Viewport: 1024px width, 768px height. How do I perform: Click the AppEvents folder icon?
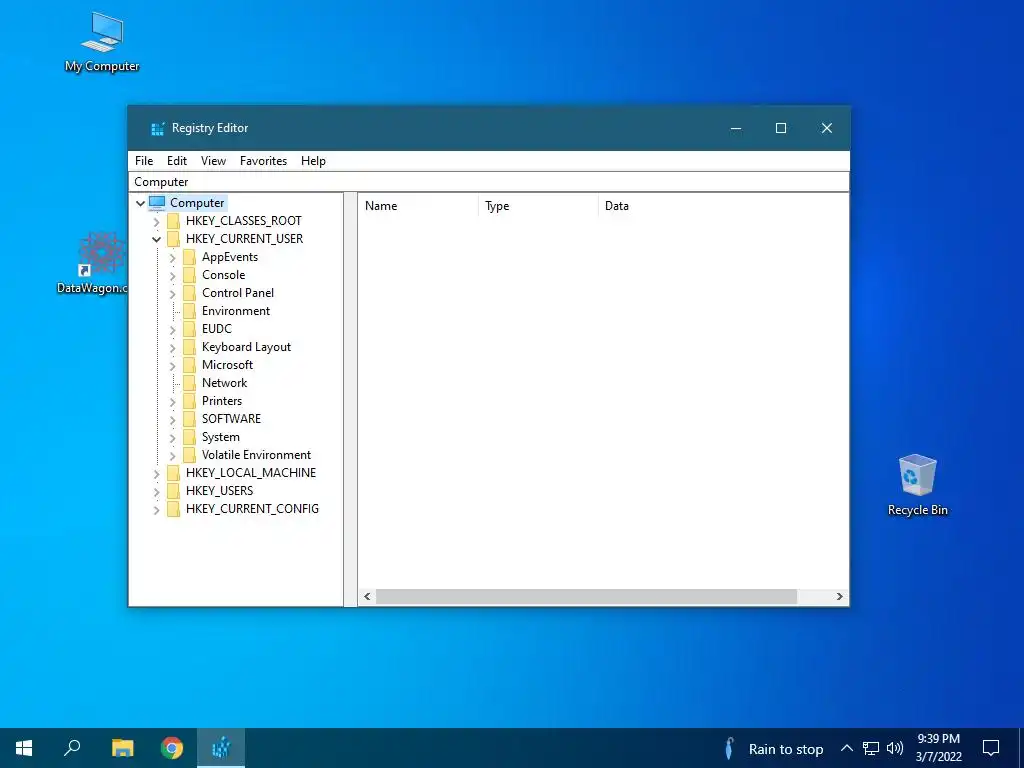(x=189, y=257)
